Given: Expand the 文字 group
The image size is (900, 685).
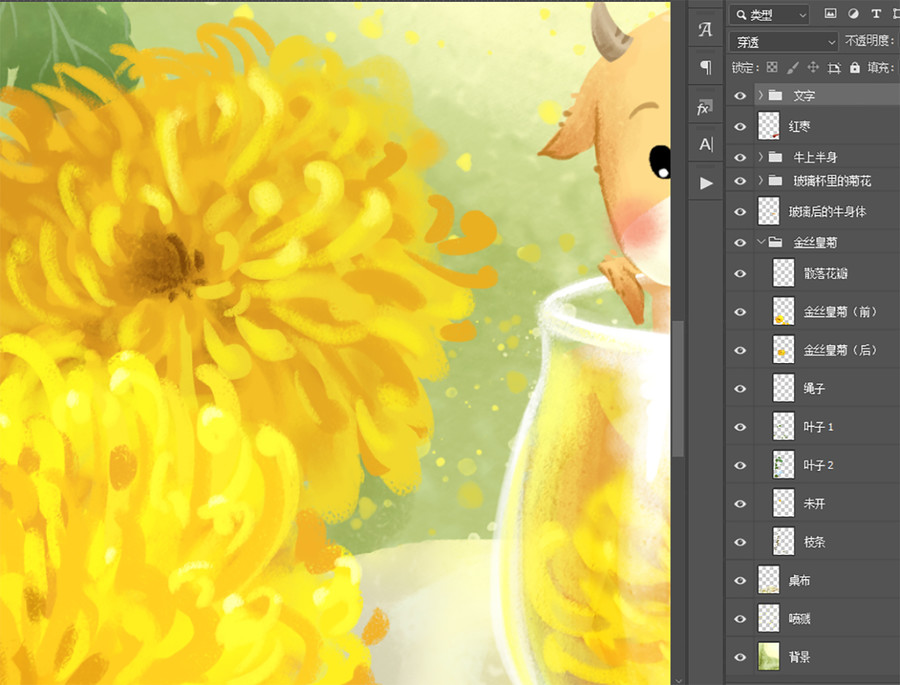Looking at the screenshot, I should (x=761, y=95).
